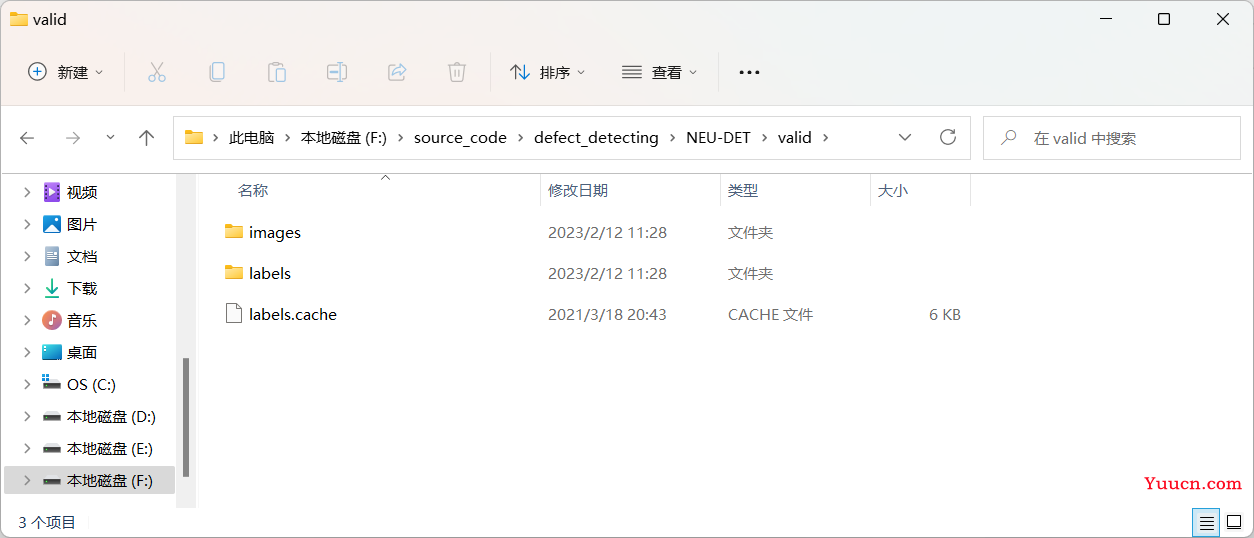Image resolution: width=1254 pixels, height=538 pixels.
Task: Select OS (C:) drive in navigation pane
Action: click(x=91, y=384)
